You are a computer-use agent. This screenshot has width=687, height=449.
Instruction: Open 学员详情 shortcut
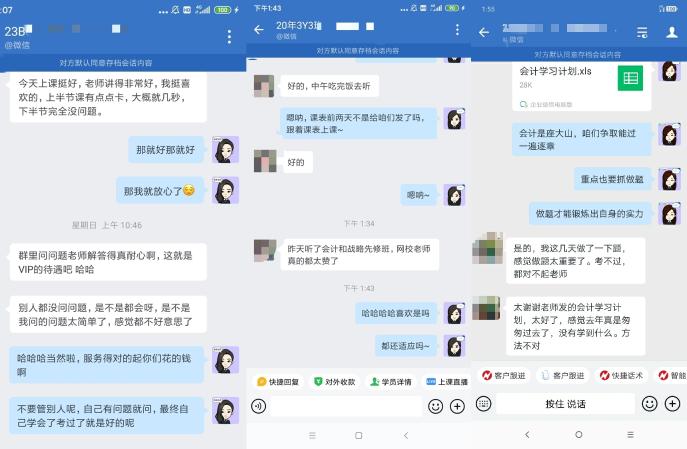pyautogui.click(x=391, y=382)
